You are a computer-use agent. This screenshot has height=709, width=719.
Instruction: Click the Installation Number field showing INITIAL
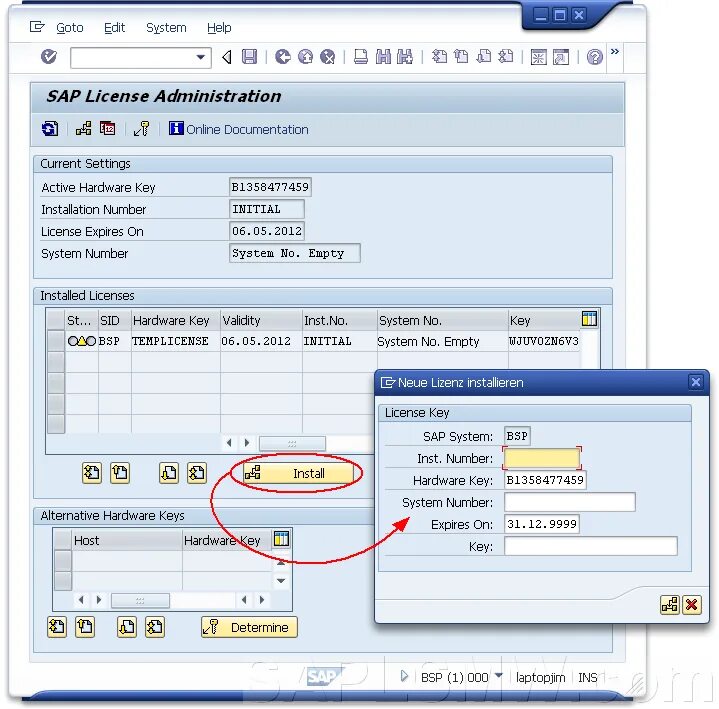click(266, 209)
